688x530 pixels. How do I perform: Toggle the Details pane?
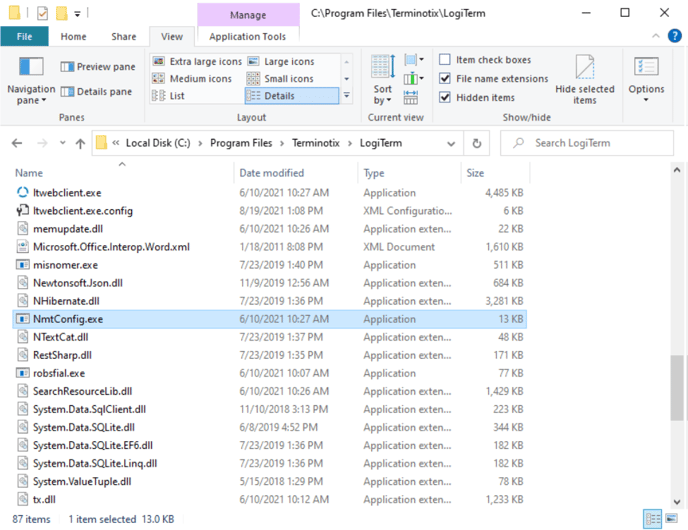pyautogui.click(x=96, y=92)
